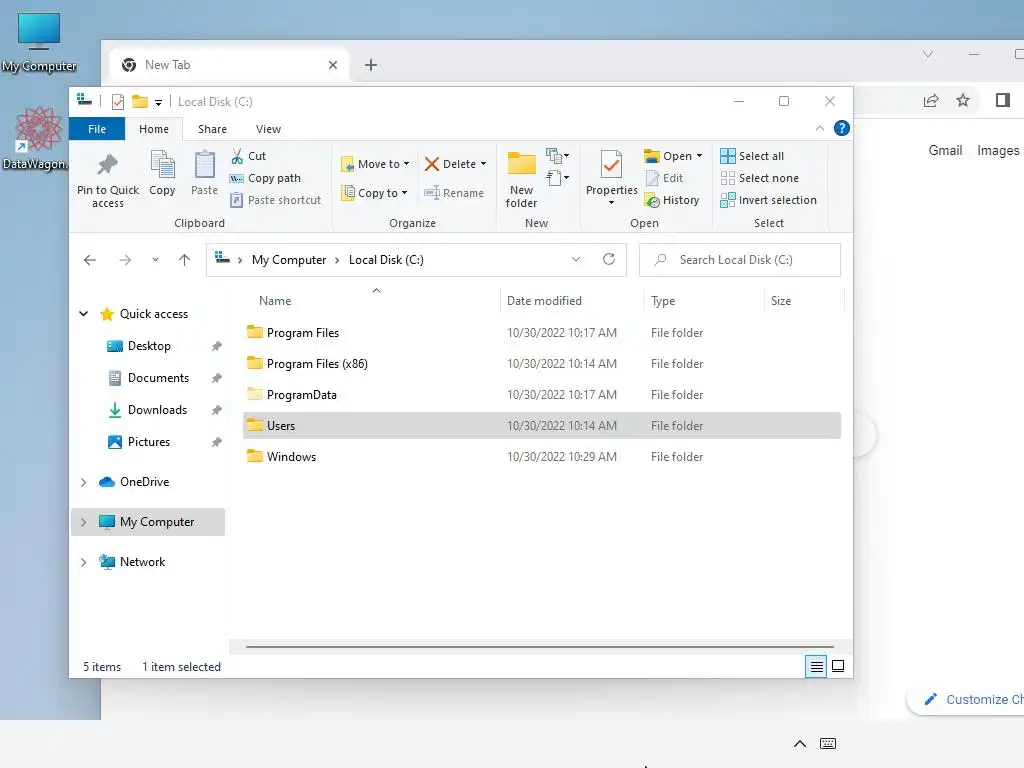Viewport: 1024px width, 768px height.
Task: Select the ProgramData folder
Action: tap(541, 394)
